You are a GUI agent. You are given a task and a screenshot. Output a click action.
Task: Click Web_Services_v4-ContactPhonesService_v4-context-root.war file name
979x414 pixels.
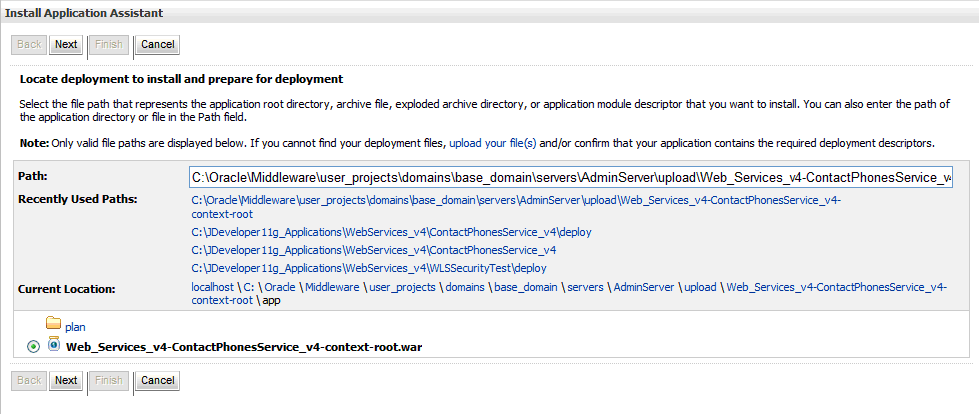[244, 347]
